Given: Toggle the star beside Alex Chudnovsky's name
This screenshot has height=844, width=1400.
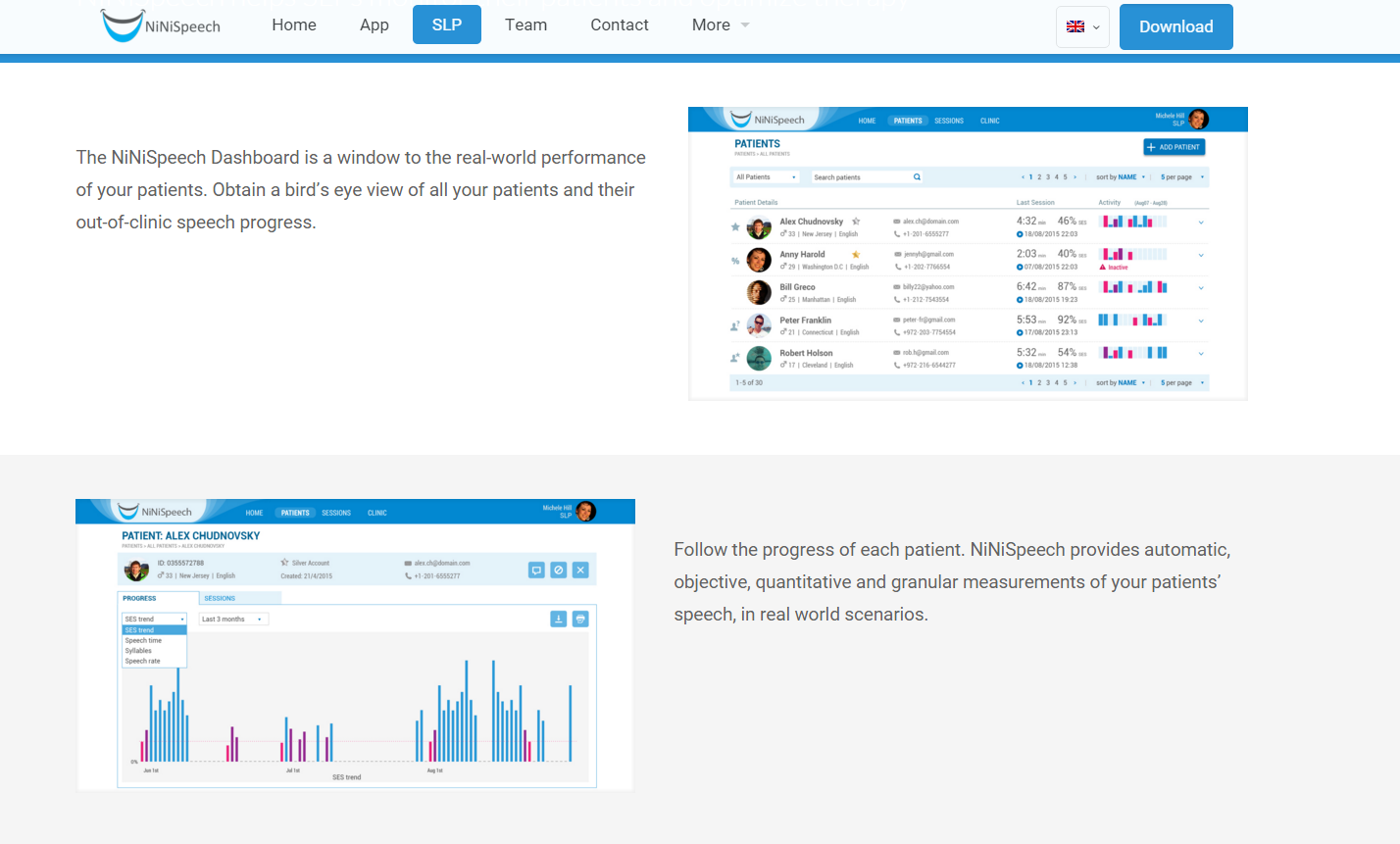Looking at the screenshot, I should pyautogui.click(x=856, y=222).
